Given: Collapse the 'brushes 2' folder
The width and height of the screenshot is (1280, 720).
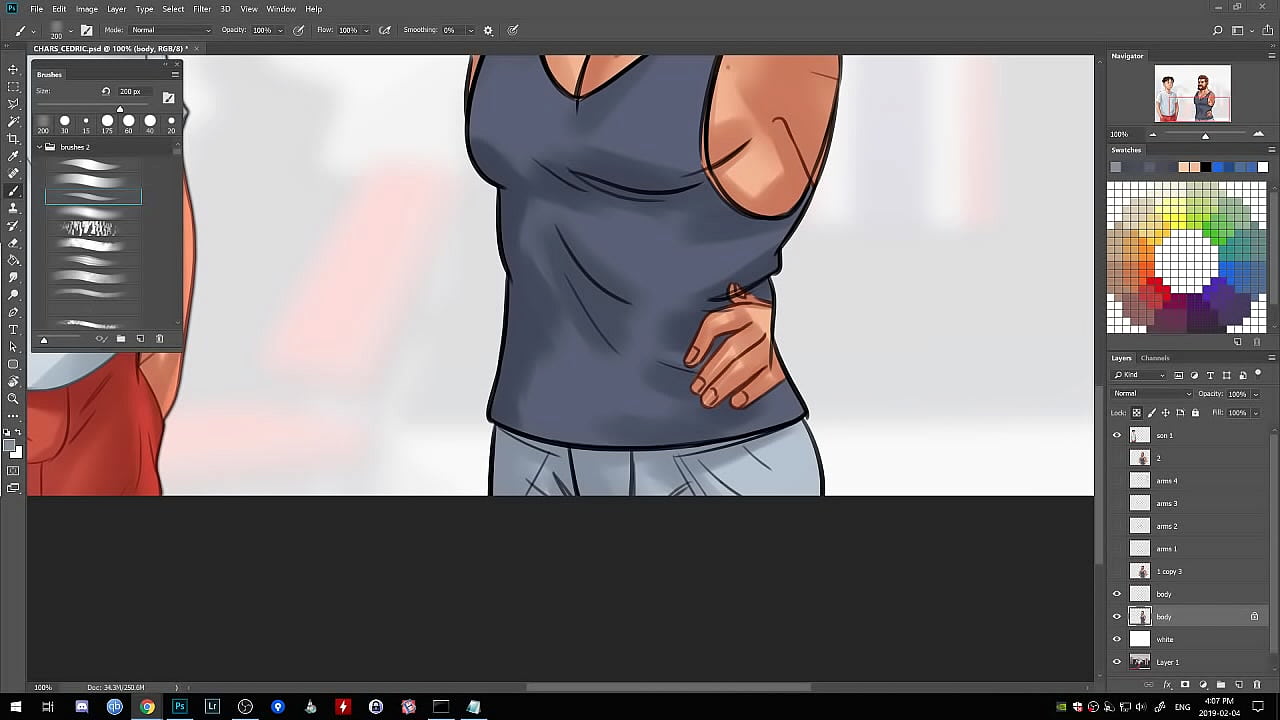Looking at the screenshot, I should pyautogui.click(x=40, y=147).
